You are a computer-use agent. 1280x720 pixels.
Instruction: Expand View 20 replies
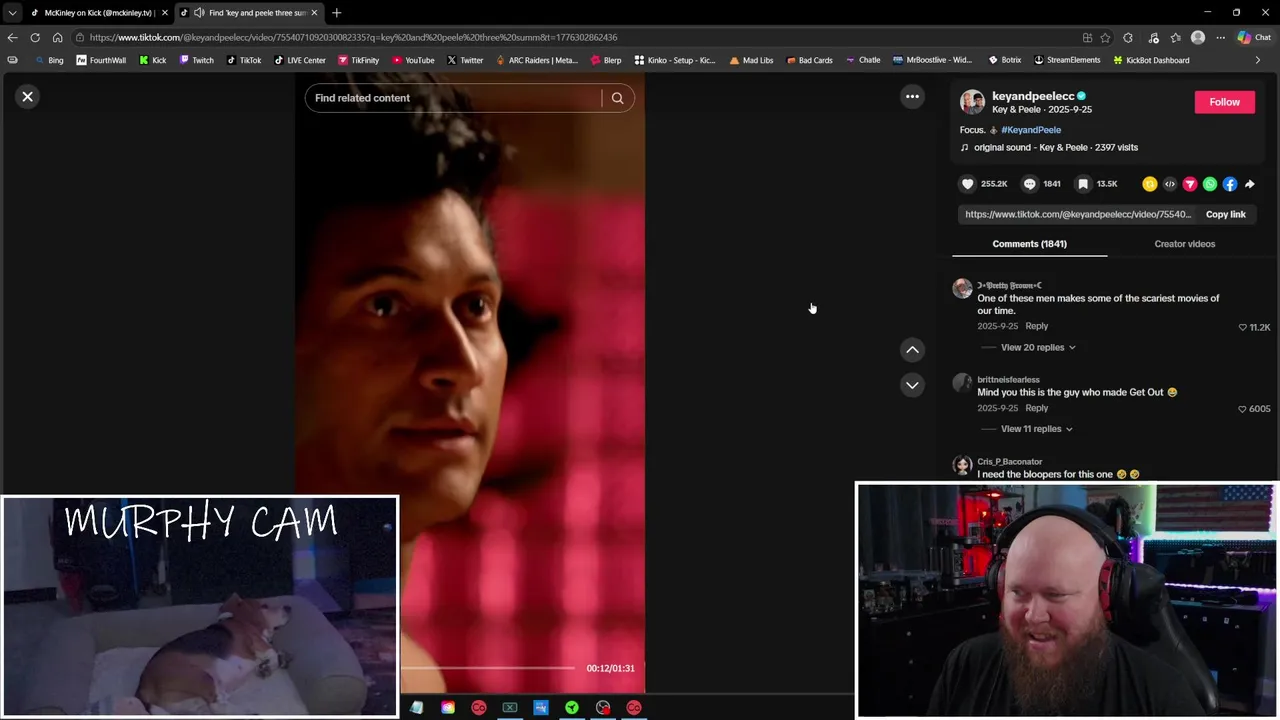1038,347
